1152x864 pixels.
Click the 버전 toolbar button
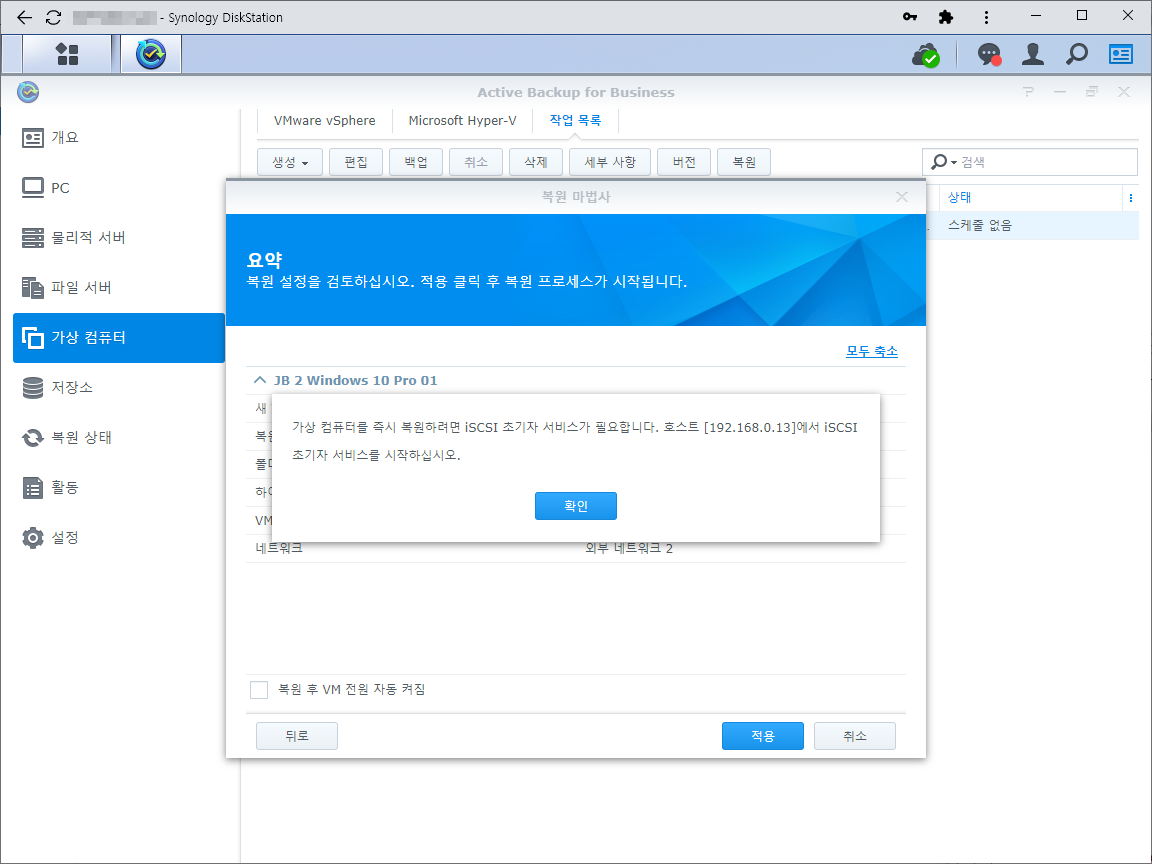click(684, 162)
